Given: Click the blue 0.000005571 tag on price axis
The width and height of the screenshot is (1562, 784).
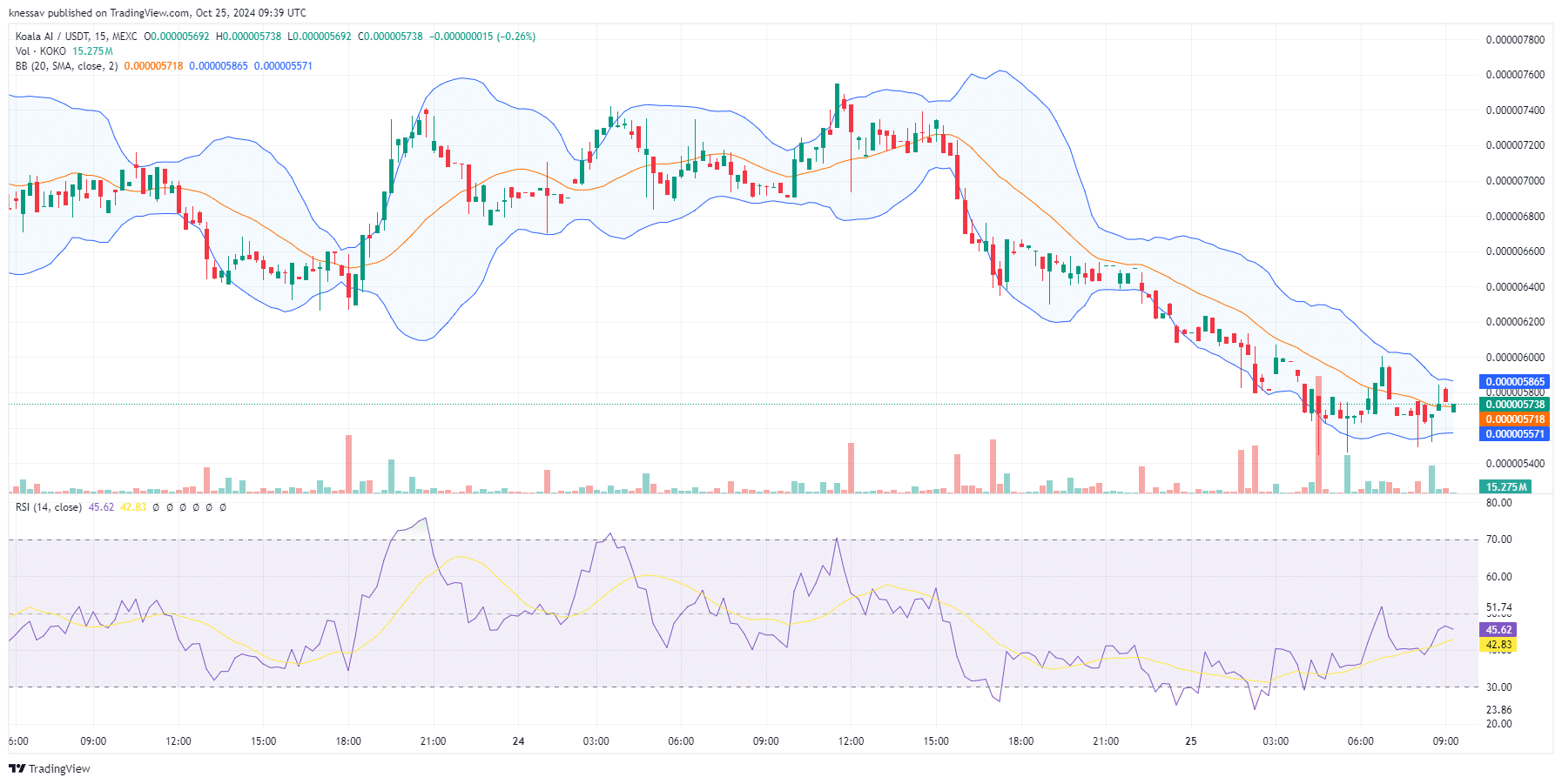Looking at the screenshot, I should [1514, 434].
